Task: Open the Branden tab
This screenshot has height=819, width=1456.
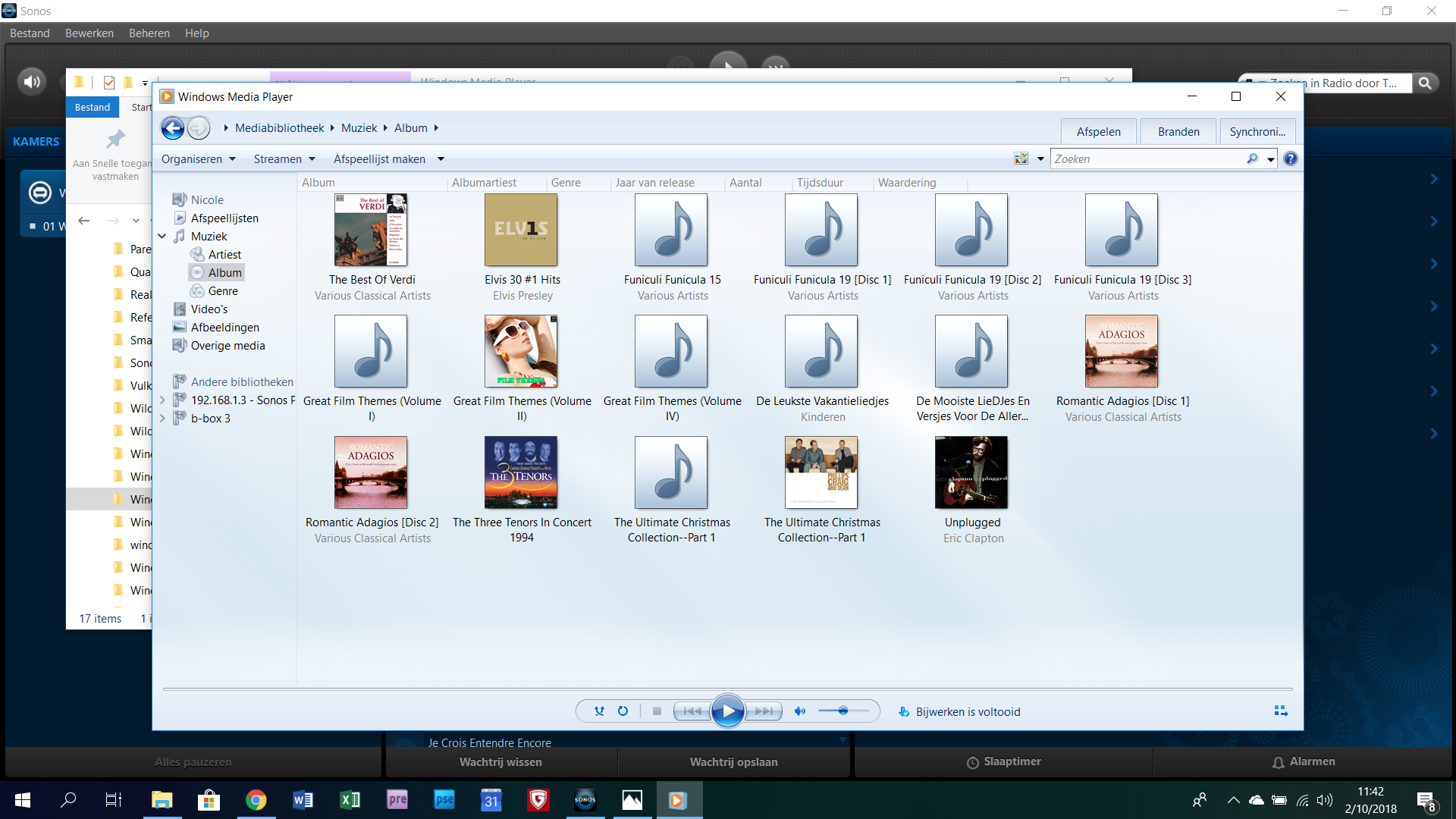Action: click(1178, 132)
